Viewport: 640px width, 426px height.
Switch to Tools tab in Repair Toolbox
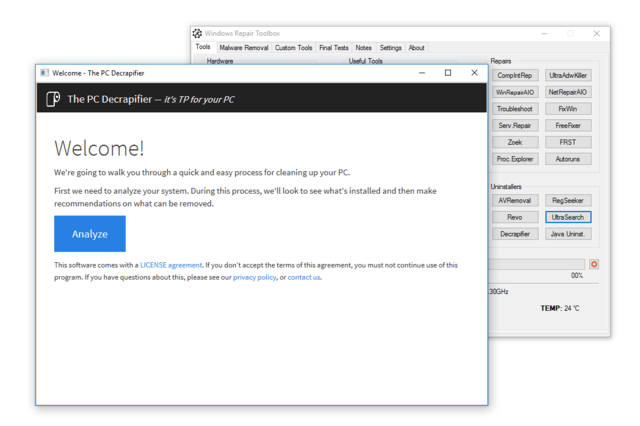(x=203, y=47)
